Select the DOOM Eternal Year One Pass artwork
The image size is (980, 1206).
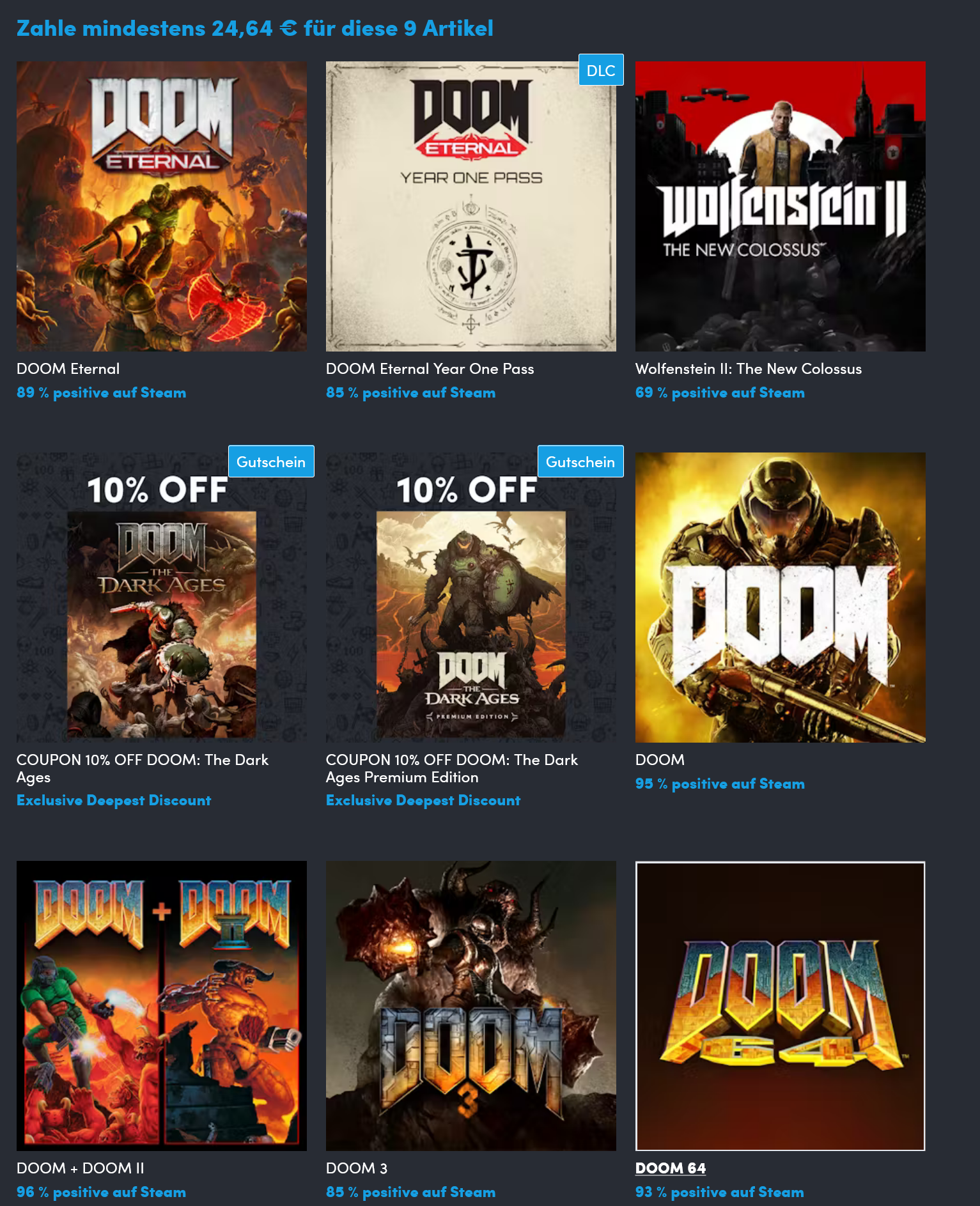click(471, 206)
